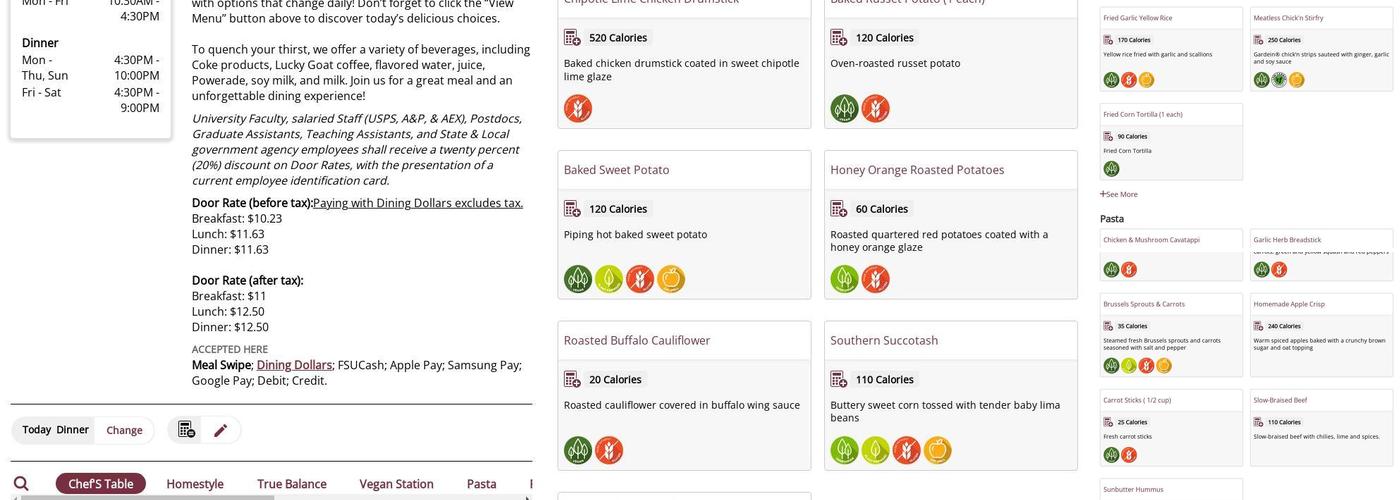Open the Southern Succotash item details

(x=884, y=341)
